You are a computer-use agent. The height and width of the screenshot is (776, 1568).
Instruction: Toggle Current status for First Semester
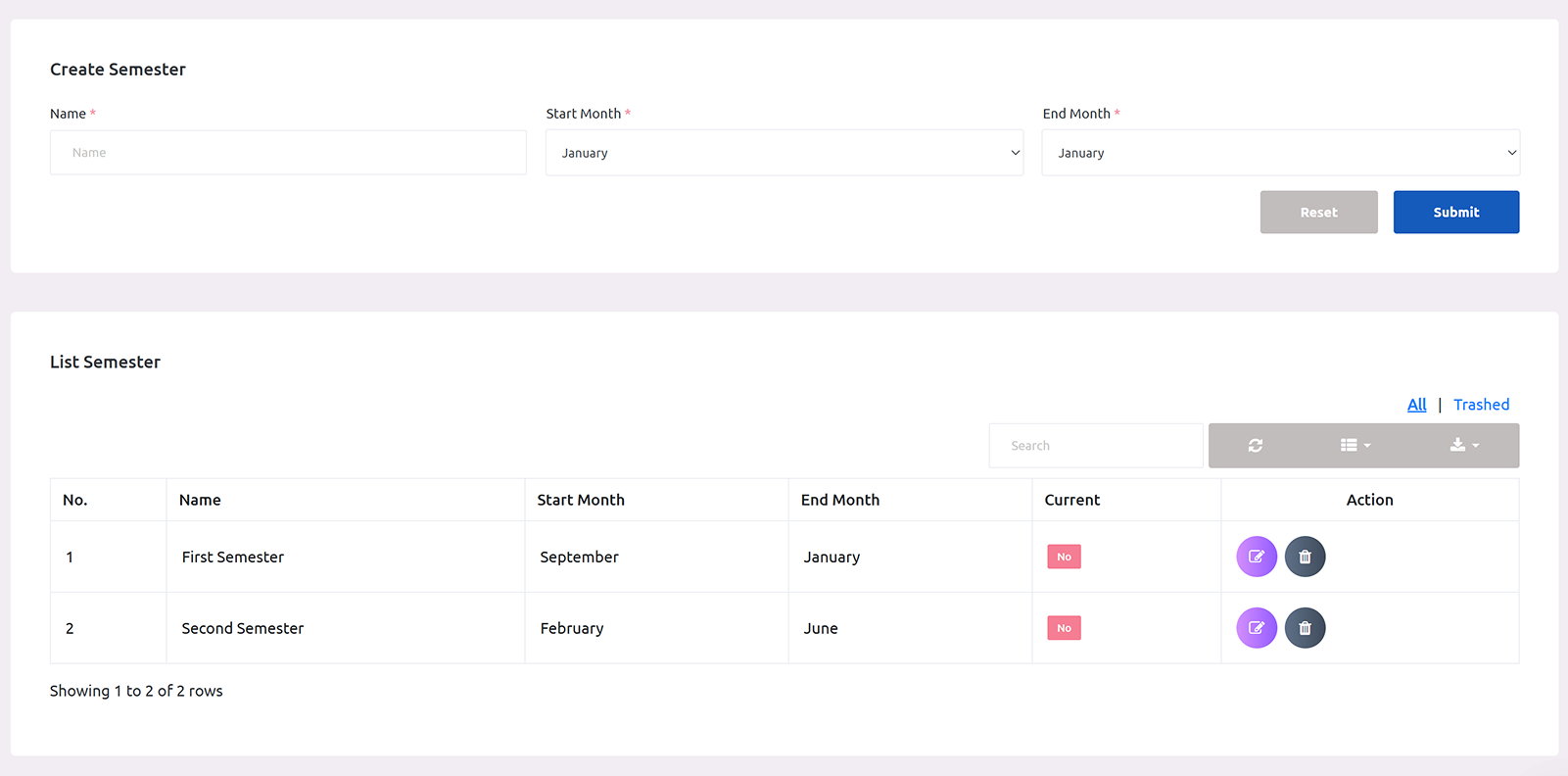[1064, 557]
